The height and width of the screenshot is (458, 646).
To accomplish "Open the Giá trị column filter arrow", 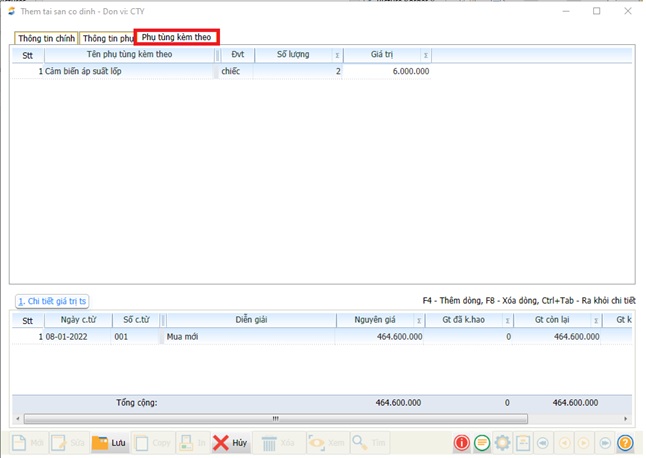I will 425,56.
